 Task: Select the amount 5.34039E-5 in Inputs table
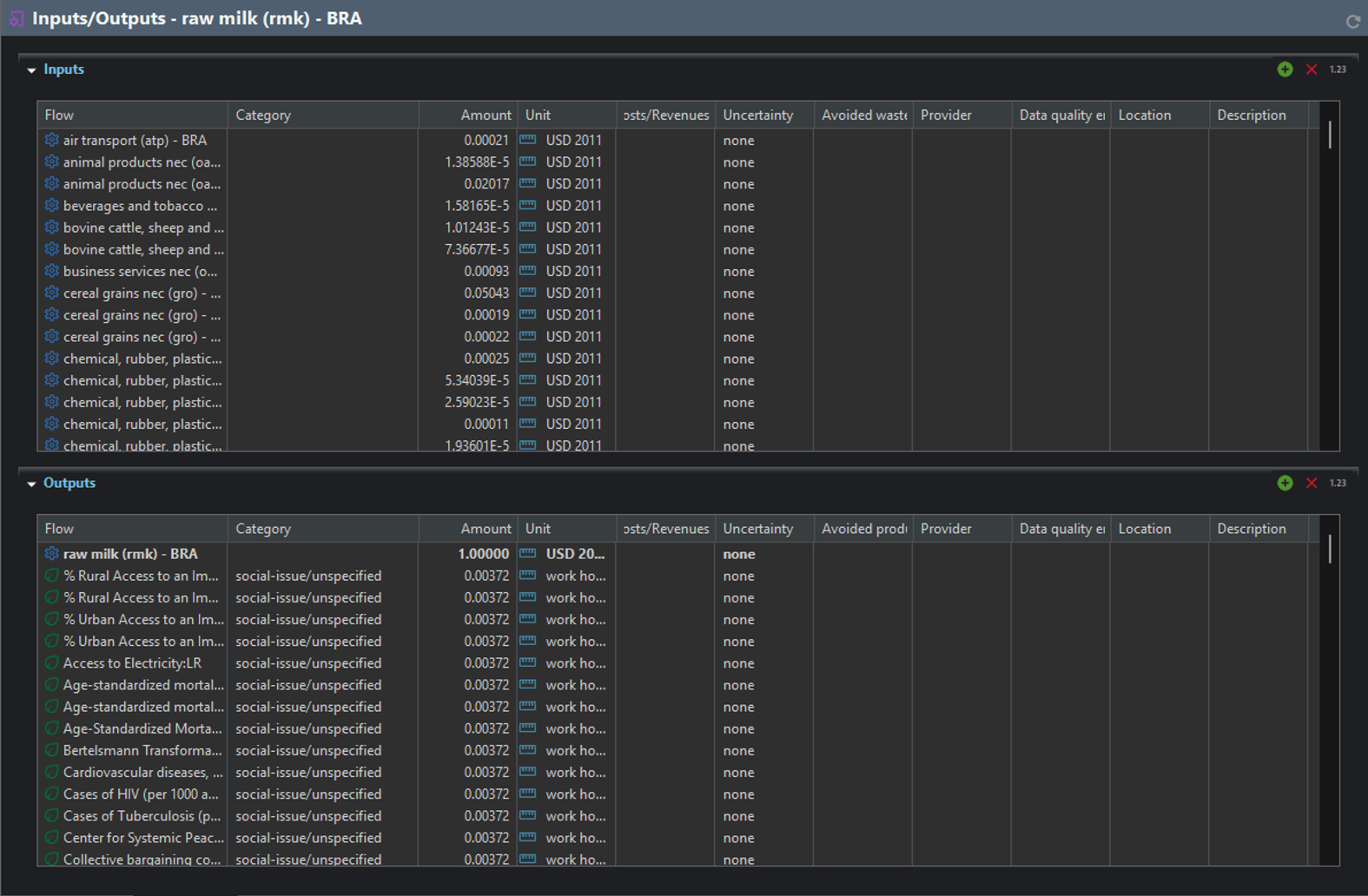pos(477,380)
